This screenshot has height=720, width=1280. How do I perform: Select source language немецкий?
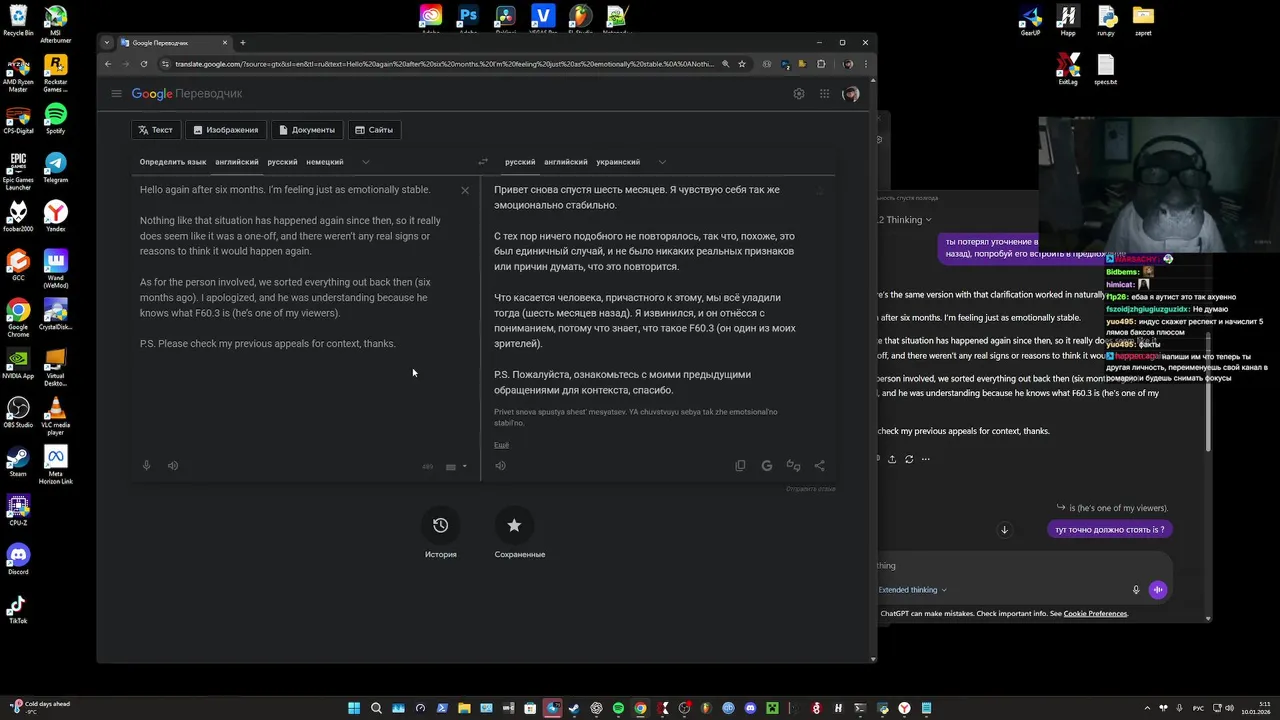[325, 162]
